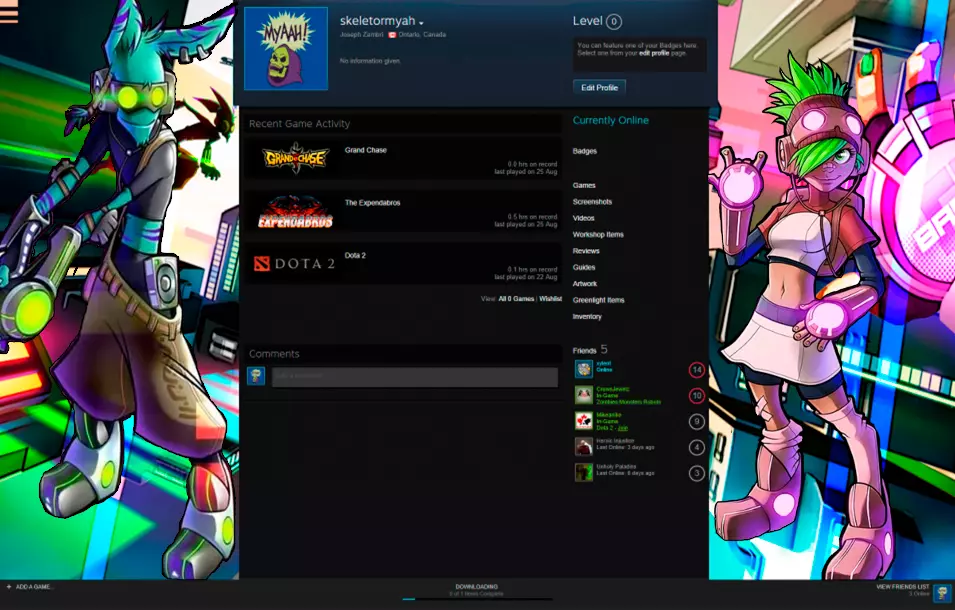
Task: Open the Inventory section
Action: 587,317
